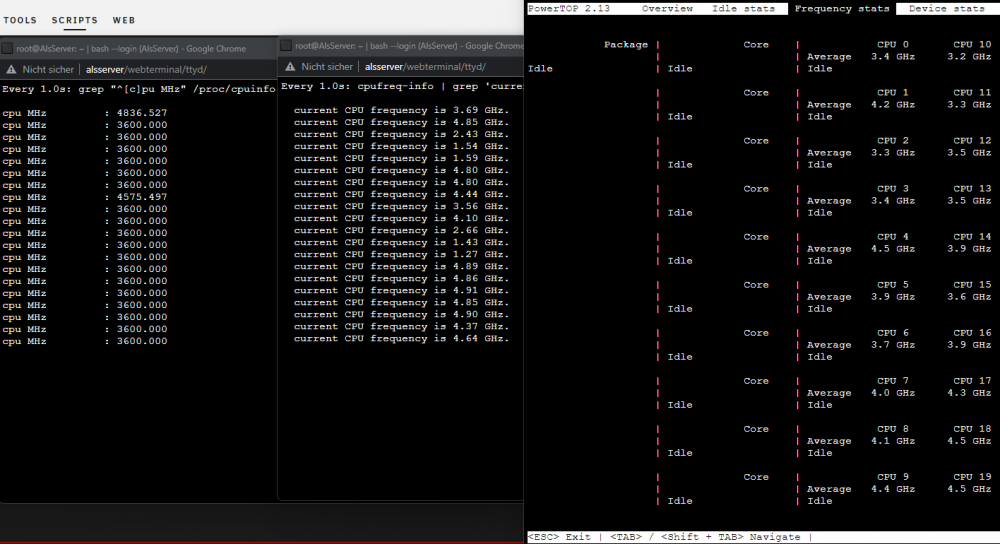Switch to PowerTOP Overview tab

point(667,9)
